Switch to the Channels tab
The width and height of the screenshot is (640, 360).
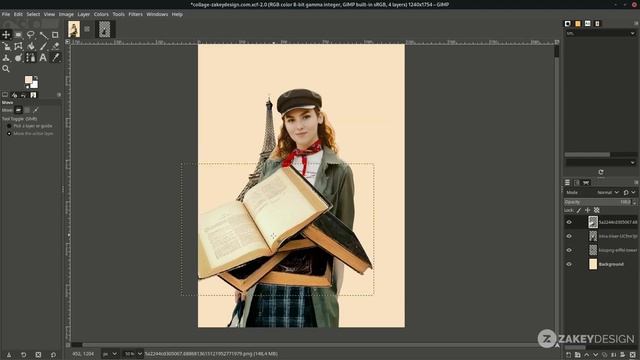pos(577,182)
